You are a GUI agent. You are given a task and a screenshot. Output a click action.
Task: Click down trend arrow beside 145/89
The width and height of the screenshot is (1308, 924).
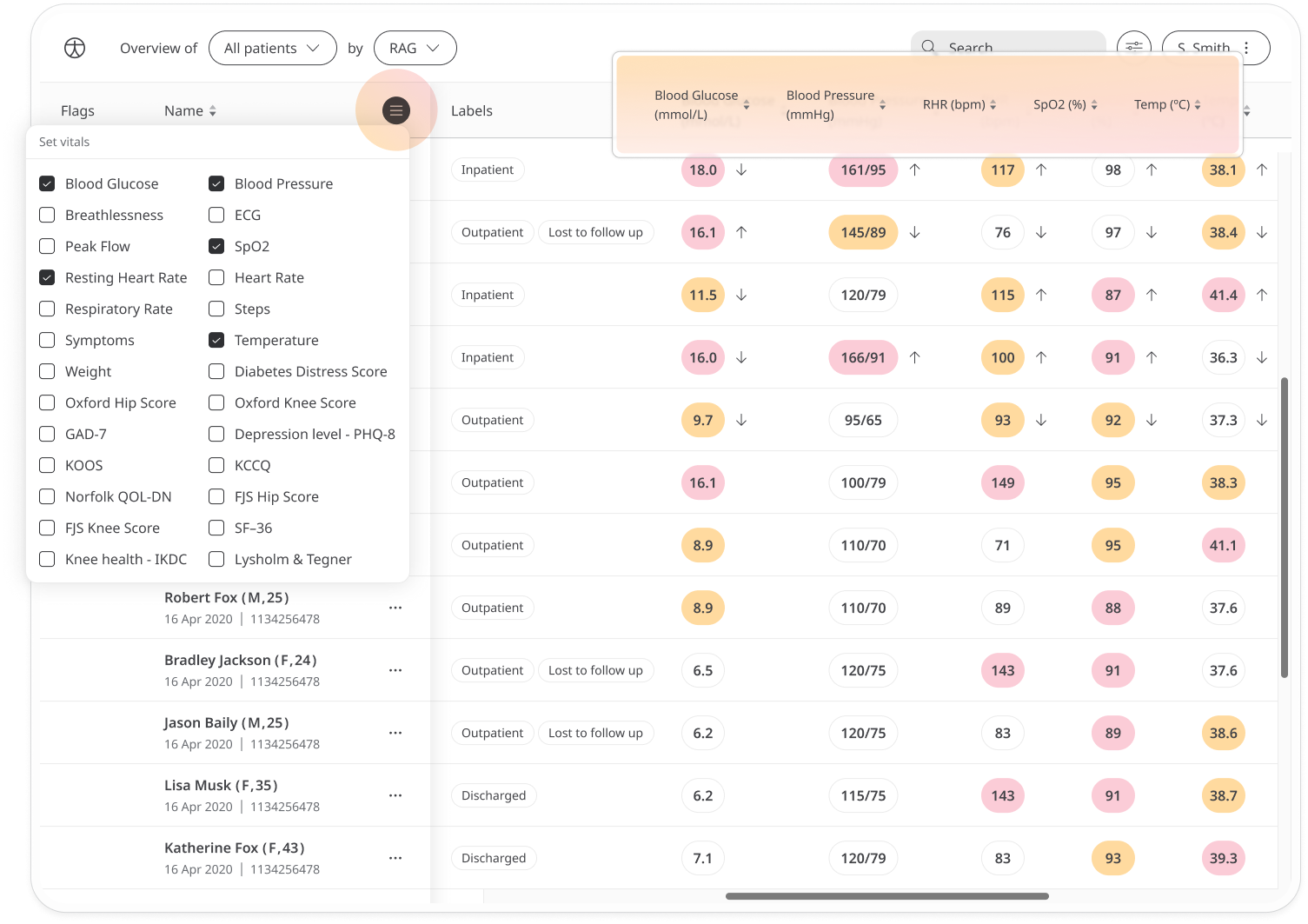pos(914,232)
